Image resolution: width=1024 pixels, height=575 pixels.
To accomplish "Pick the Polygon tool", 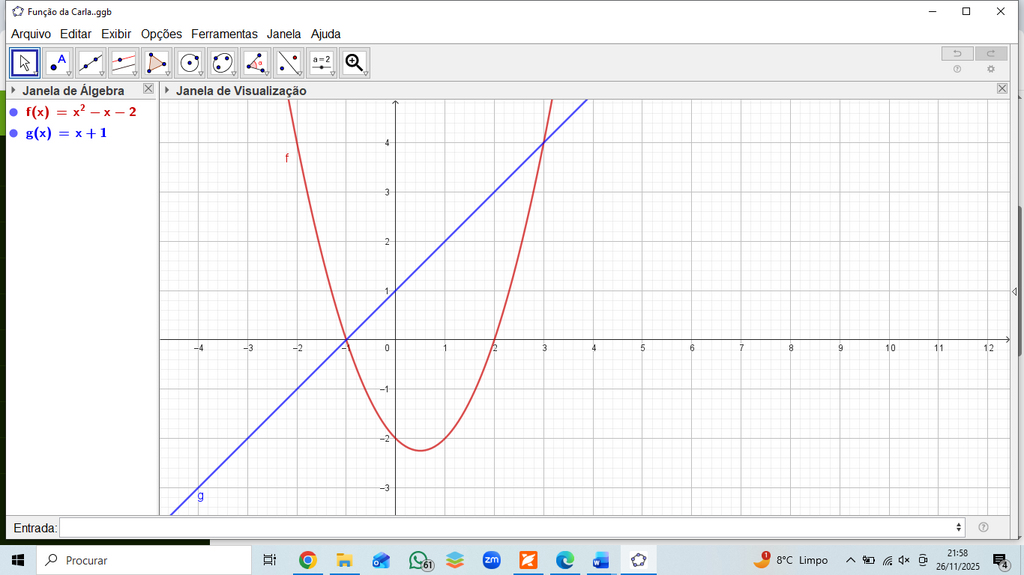I will click(157, 63).
